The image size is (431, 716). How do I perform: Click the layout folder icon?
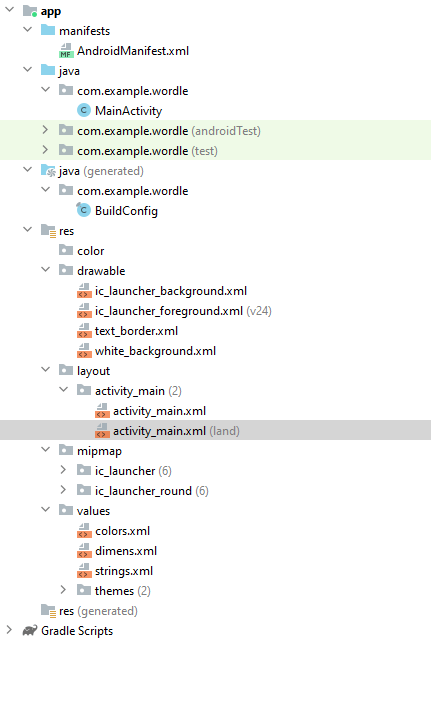pyautogui.click(x=66, y=370)
